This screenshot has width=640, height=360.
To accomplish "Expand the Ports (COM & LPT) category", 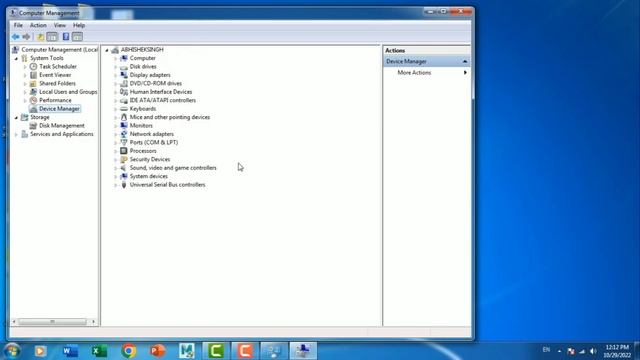I will (x=116, y=143).
